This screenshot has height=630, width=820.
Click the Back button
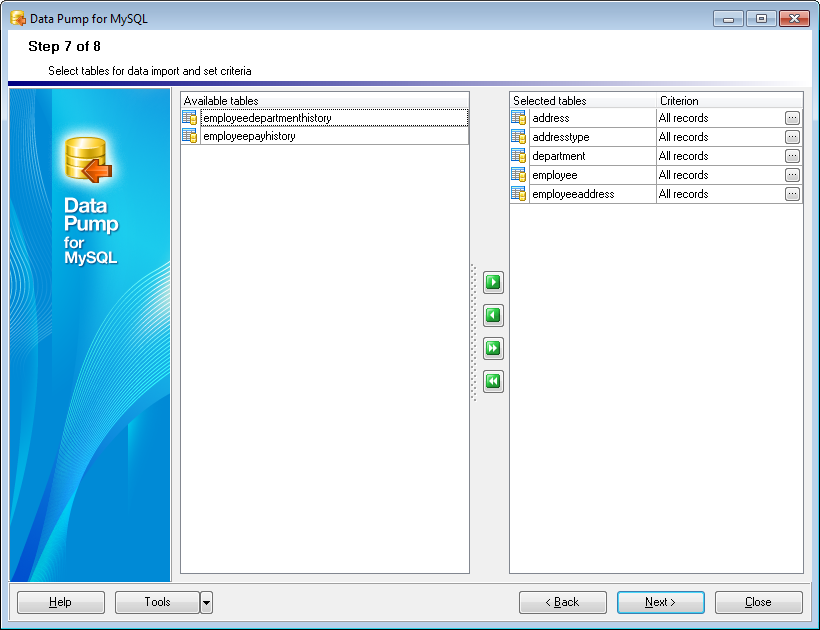563,602
